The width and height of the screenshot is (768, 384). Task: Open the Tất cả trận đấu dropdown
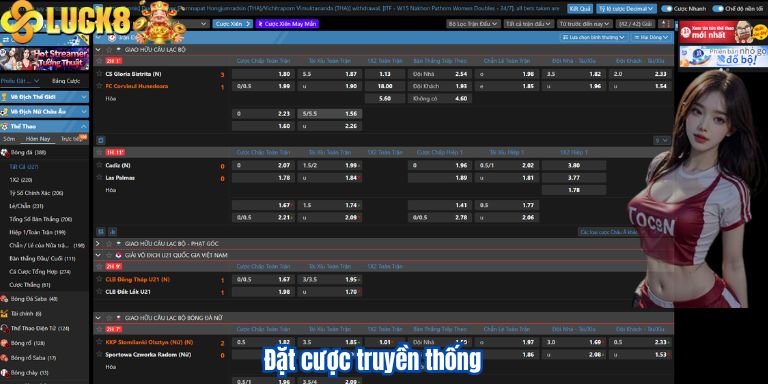pyautogui.click(x=529, y=24)
